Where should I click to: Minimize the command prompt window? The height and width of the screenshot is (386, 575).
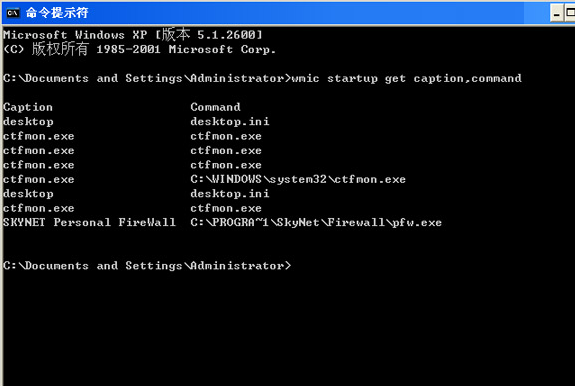pyautogui.click(x=556, y=14)
